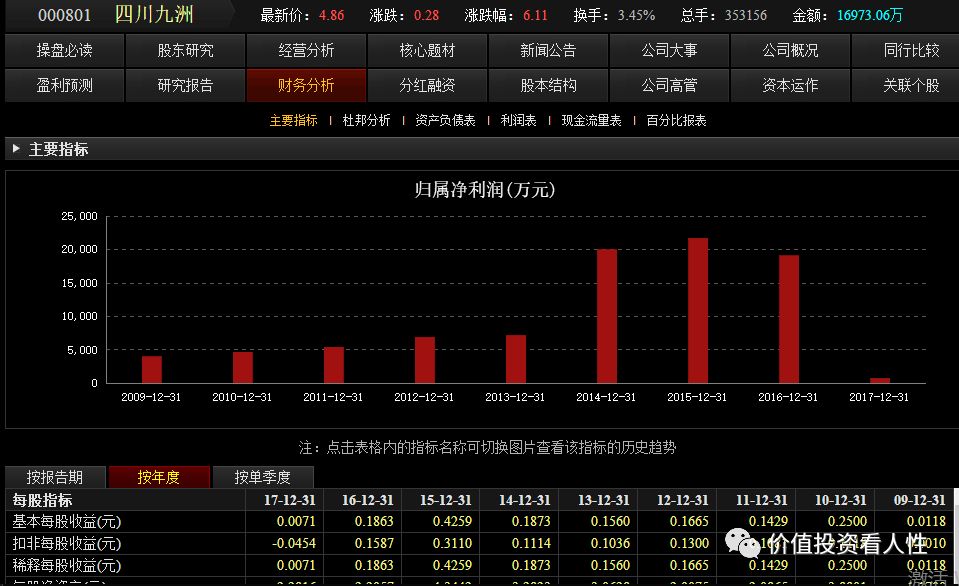Go to 核心题材 tab
Screen dimensions: 959x586
coord(428,50)
